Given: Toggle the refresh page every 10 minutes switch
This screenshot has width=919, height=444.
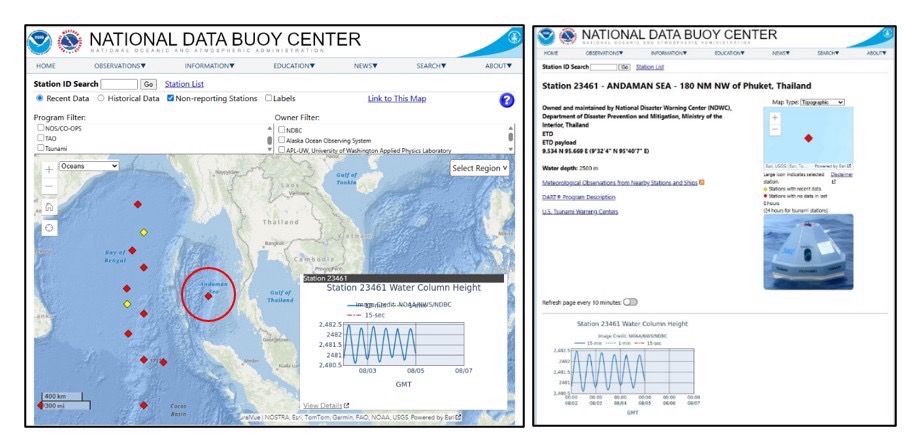Looking at the screenshot, I should click(630, 302).
